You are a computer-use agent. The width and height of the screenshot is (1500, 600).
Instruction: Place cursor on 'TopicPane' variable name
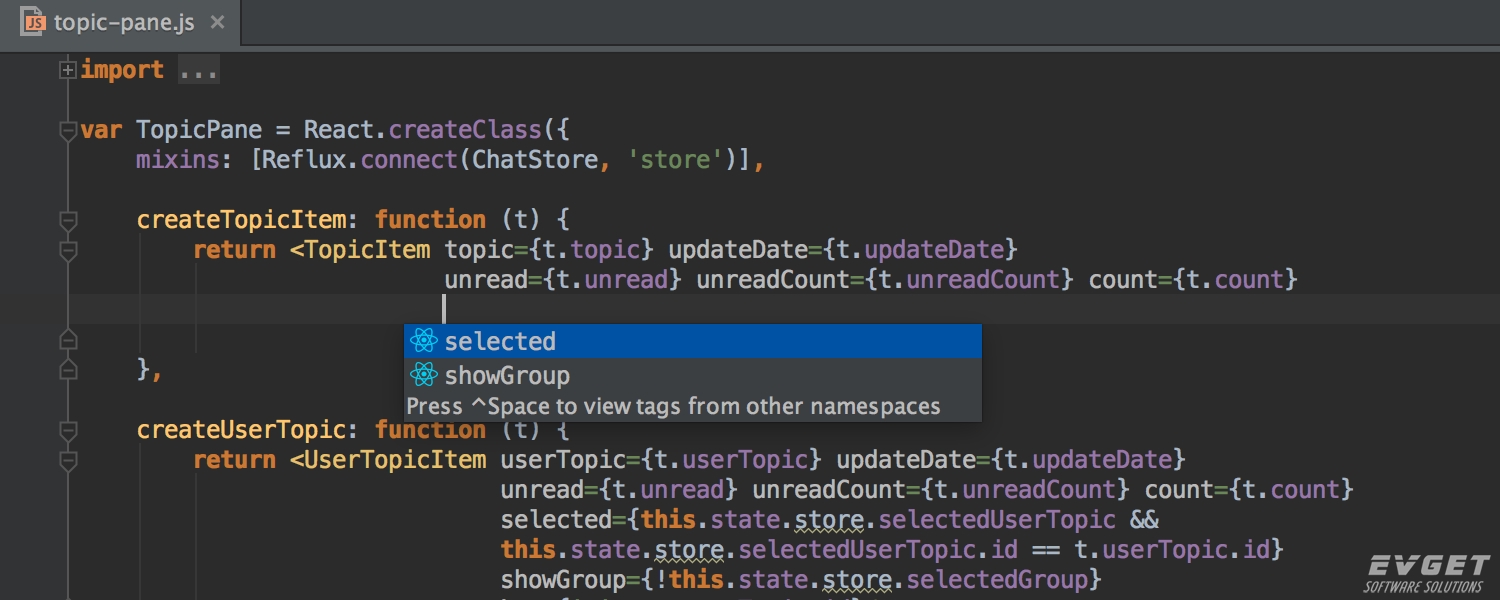click(199, 130)
